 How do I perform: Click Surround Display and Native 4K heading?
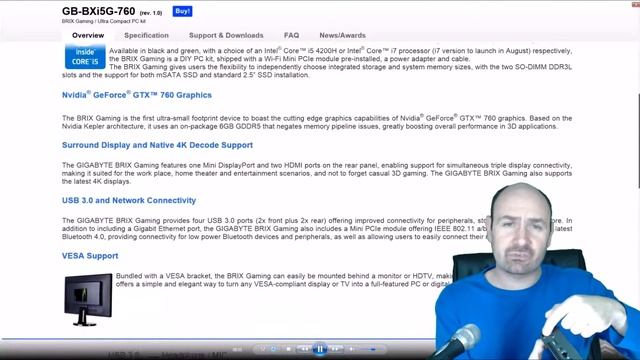pyautogui.click(x=157, y=145)
